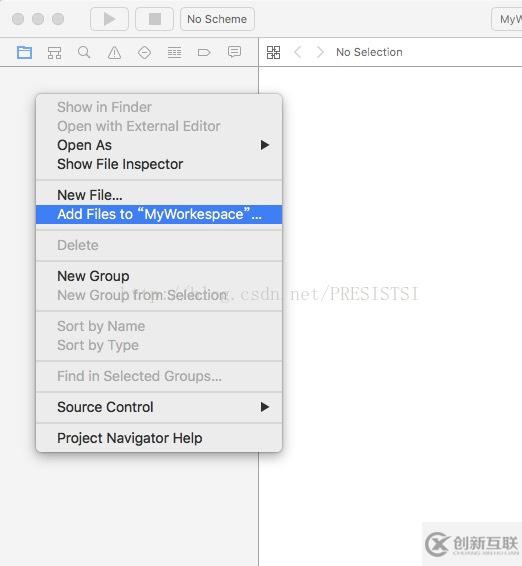This screenshot has height=566, width=522.
Task: Click the Stop button in toolbar
Action: (155, 19)
